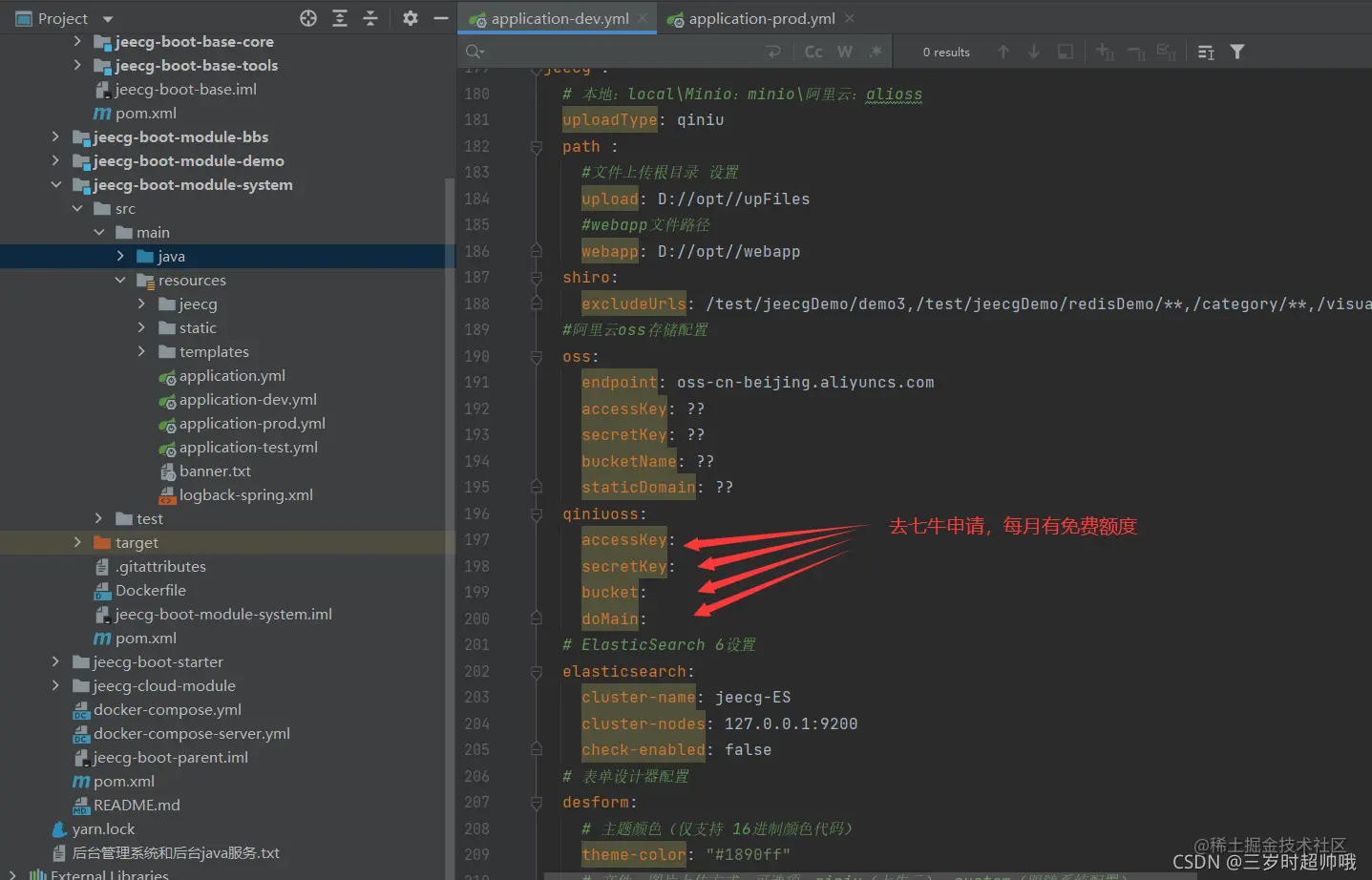Add selection for next occurrence

click(1105, 52)
